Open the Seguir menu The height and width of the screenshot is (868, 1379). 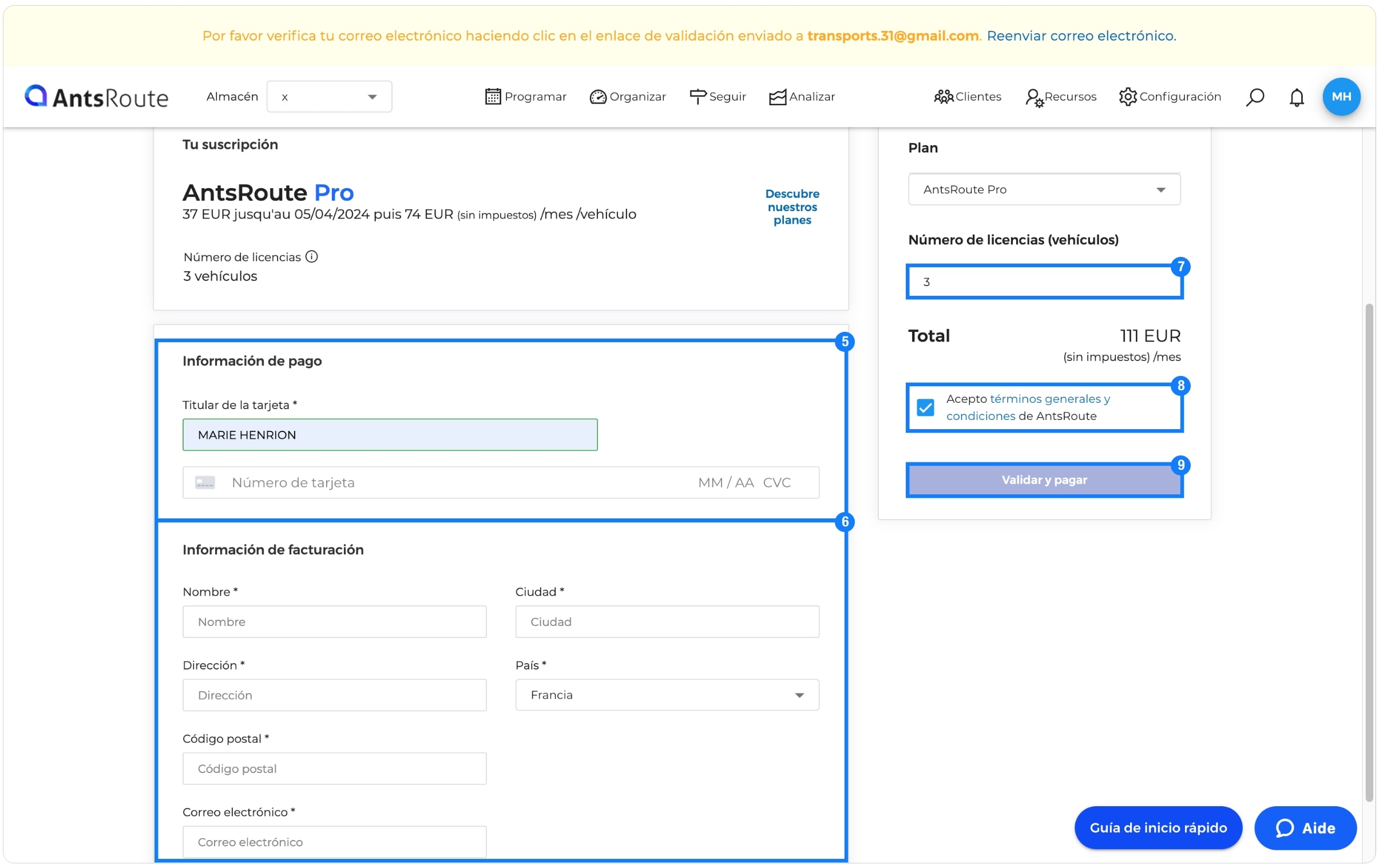[x=718, y=97]
